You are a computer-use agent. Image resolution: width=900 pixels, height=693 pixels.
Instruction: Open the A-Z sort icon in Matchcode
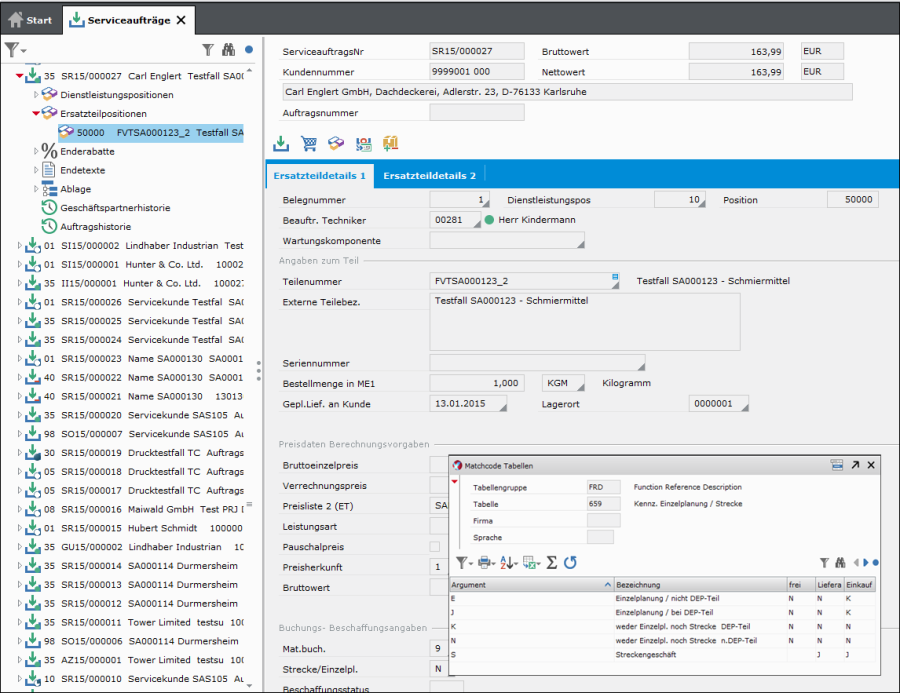(x=507, y=563)
